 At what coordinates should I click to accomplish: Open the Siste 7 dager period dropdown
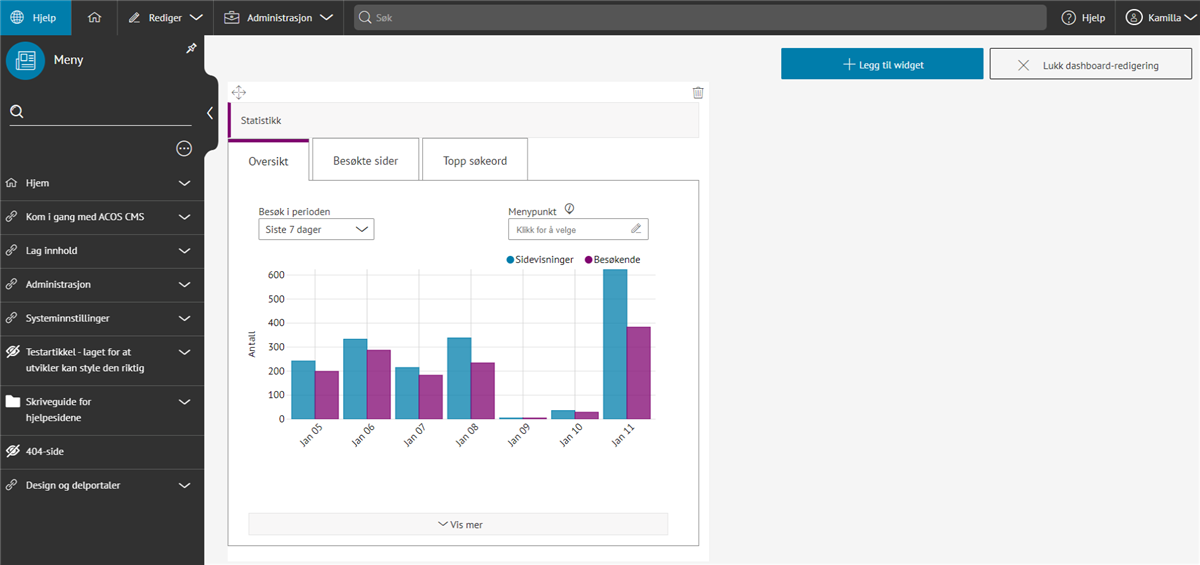(x=316, y=229)
